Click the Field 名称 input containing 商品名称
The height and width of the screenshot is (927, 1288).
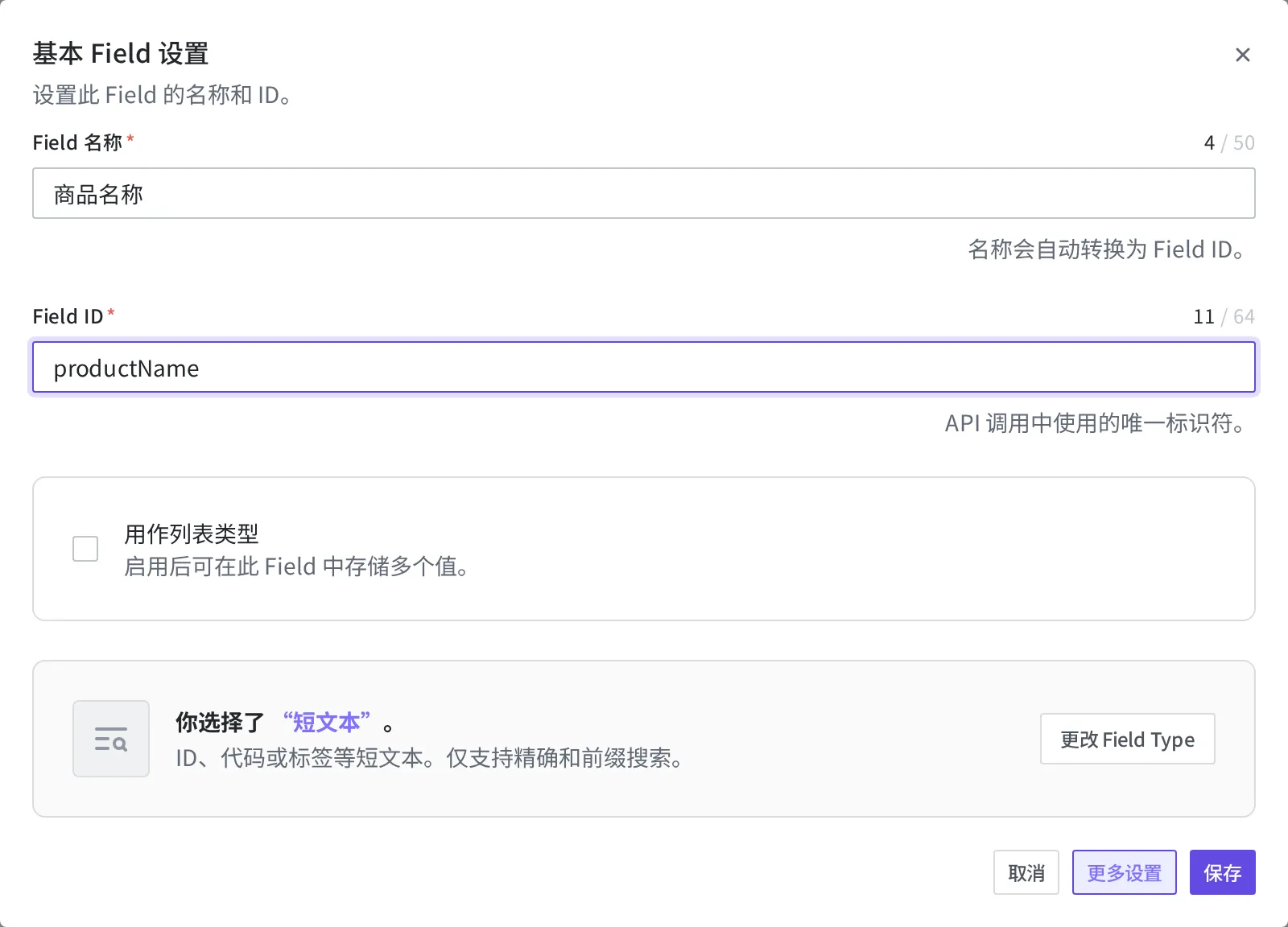(x=644, y=193)
